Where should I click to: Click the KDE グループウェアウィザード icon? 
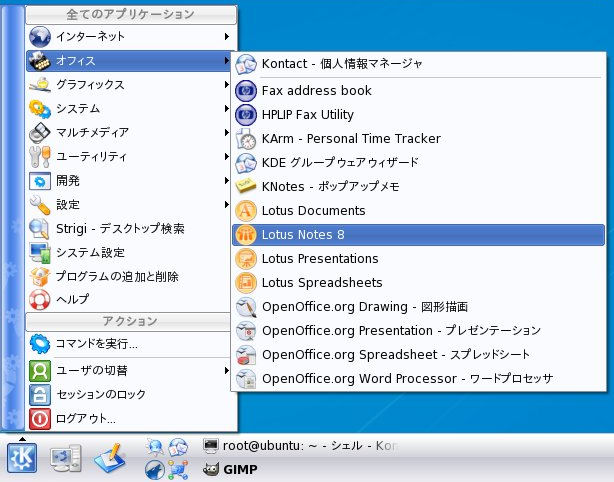tap(246, 162)
